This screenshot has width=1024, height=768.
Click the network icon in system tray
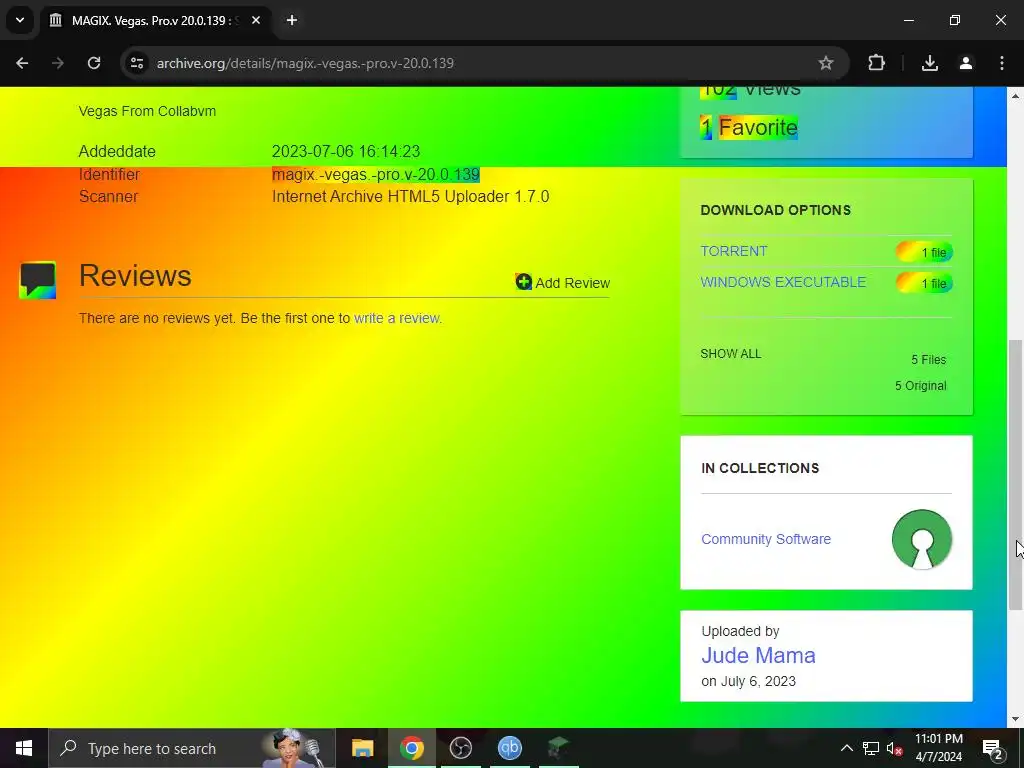click(x=871, y=748)
